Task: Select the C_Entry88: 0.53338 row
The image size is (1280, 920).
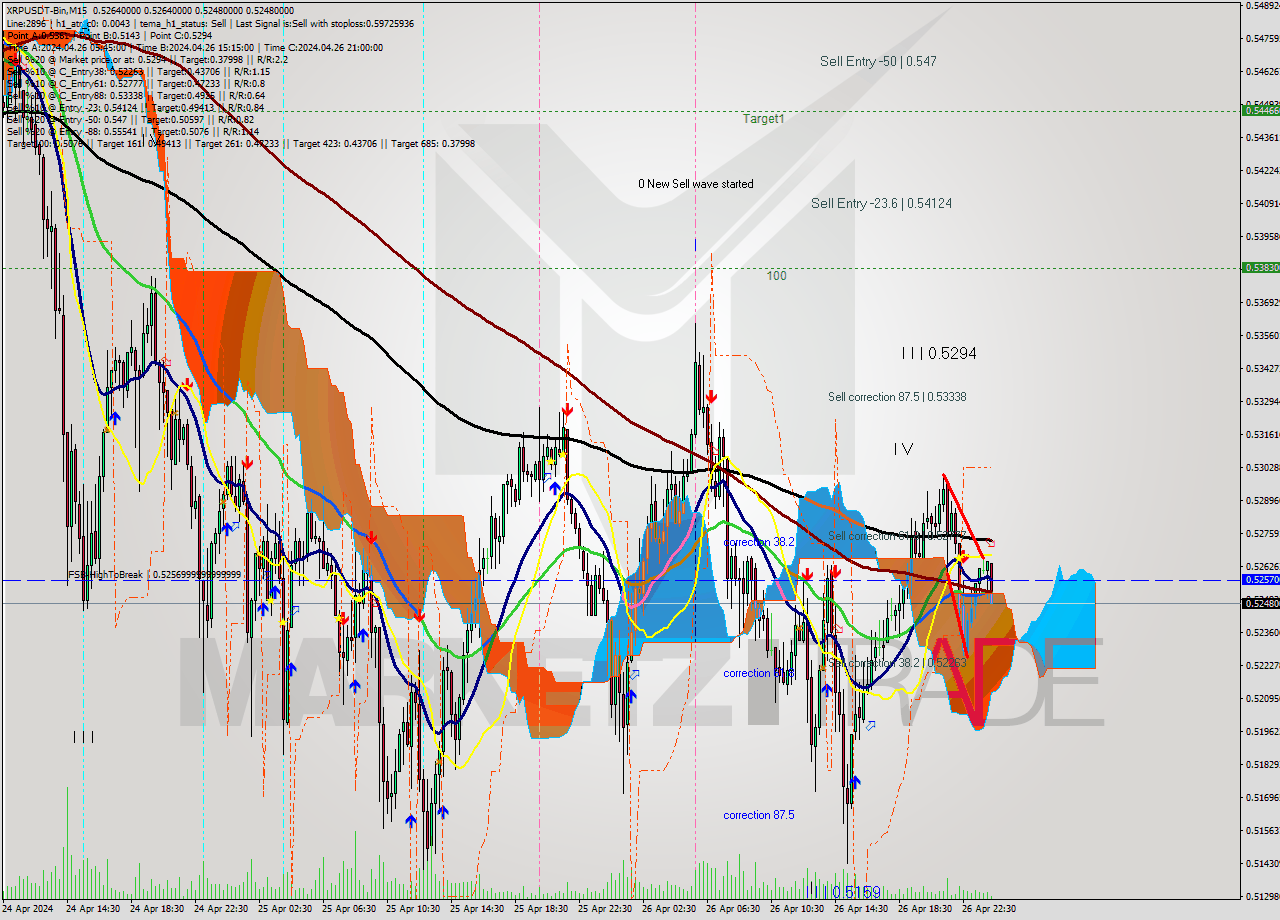Action: [136, 95]
